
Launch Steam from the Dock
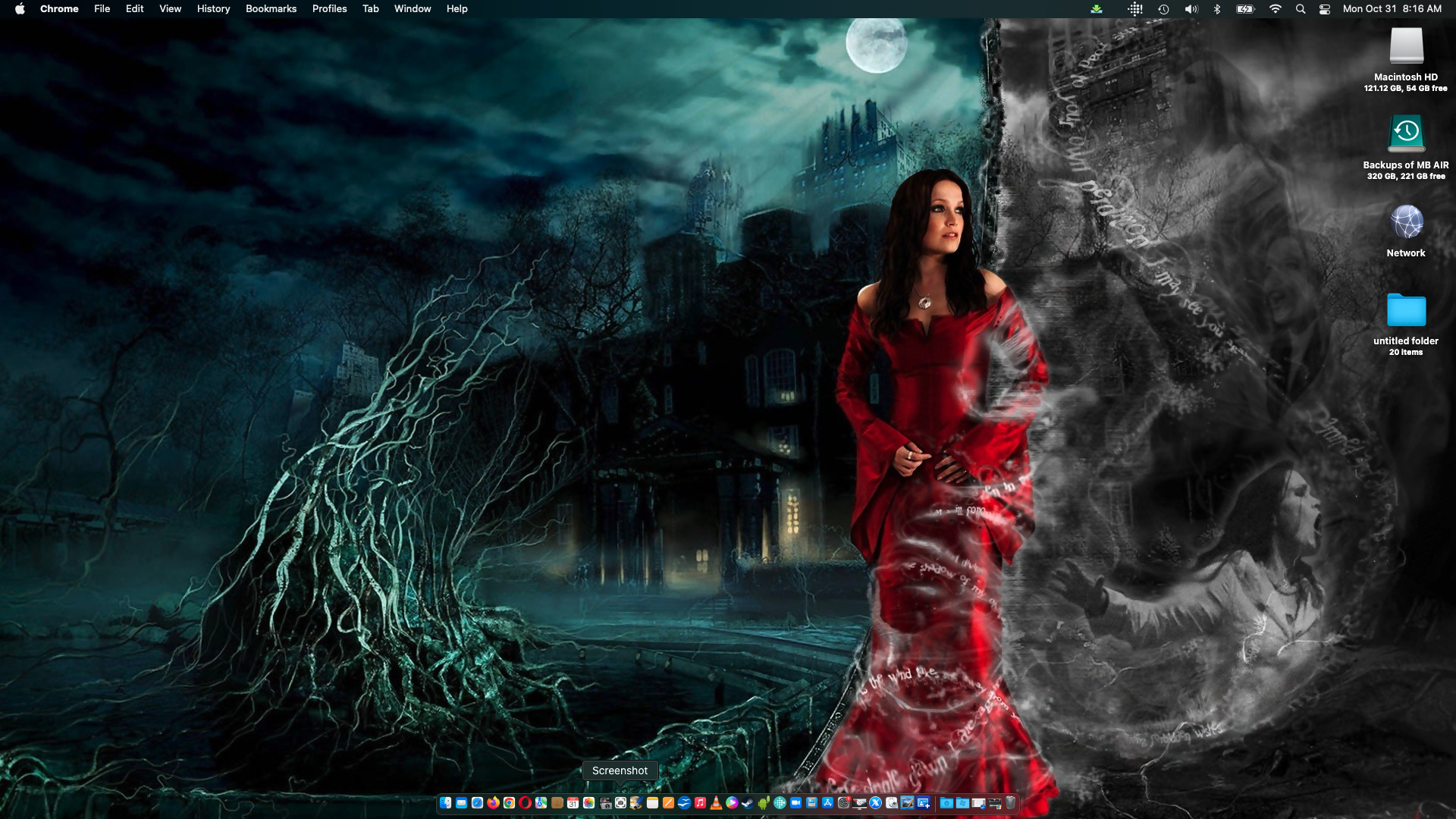748,802
